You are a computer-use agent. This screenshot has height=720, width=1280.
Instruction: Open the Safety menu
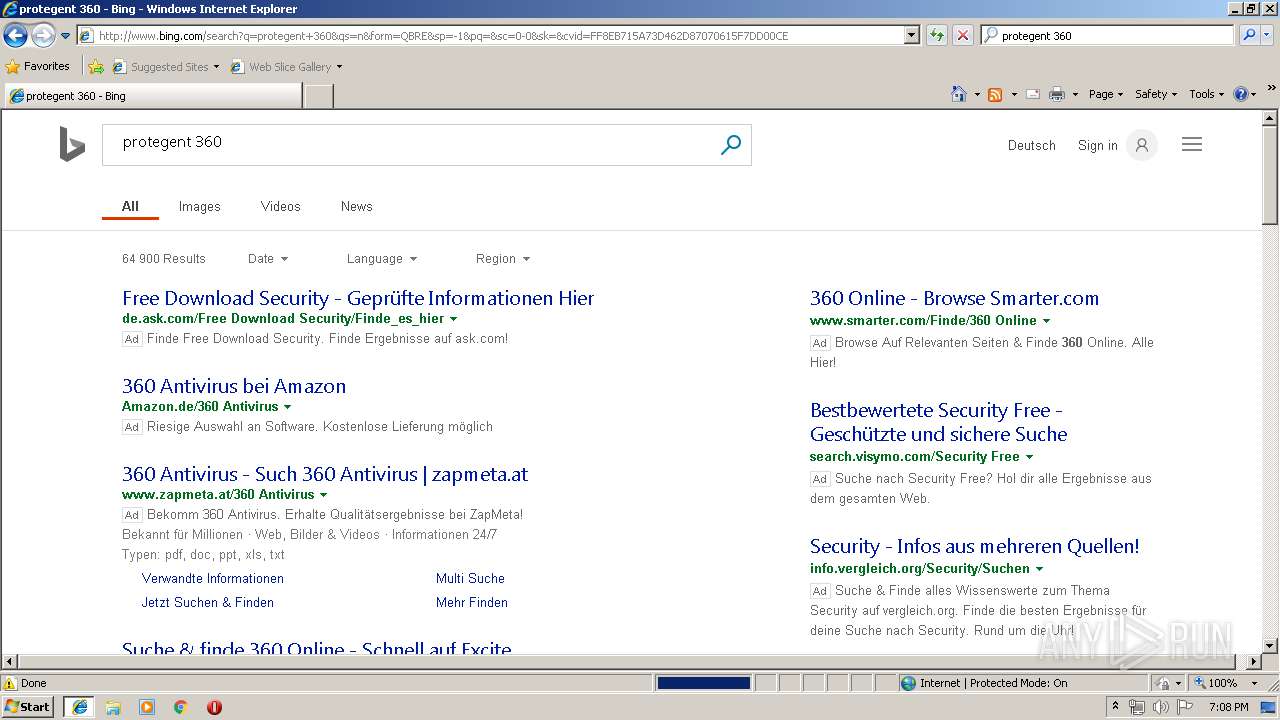[1156, 94]
